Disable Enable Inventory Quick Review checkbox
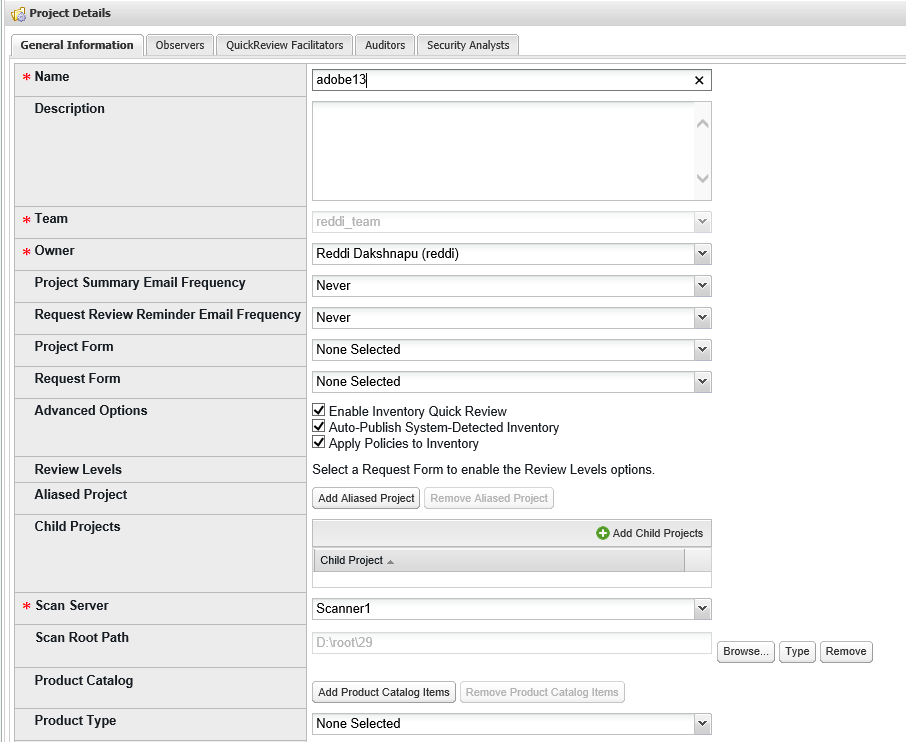This screenshot has width=906, height=742. coord(319,411)
